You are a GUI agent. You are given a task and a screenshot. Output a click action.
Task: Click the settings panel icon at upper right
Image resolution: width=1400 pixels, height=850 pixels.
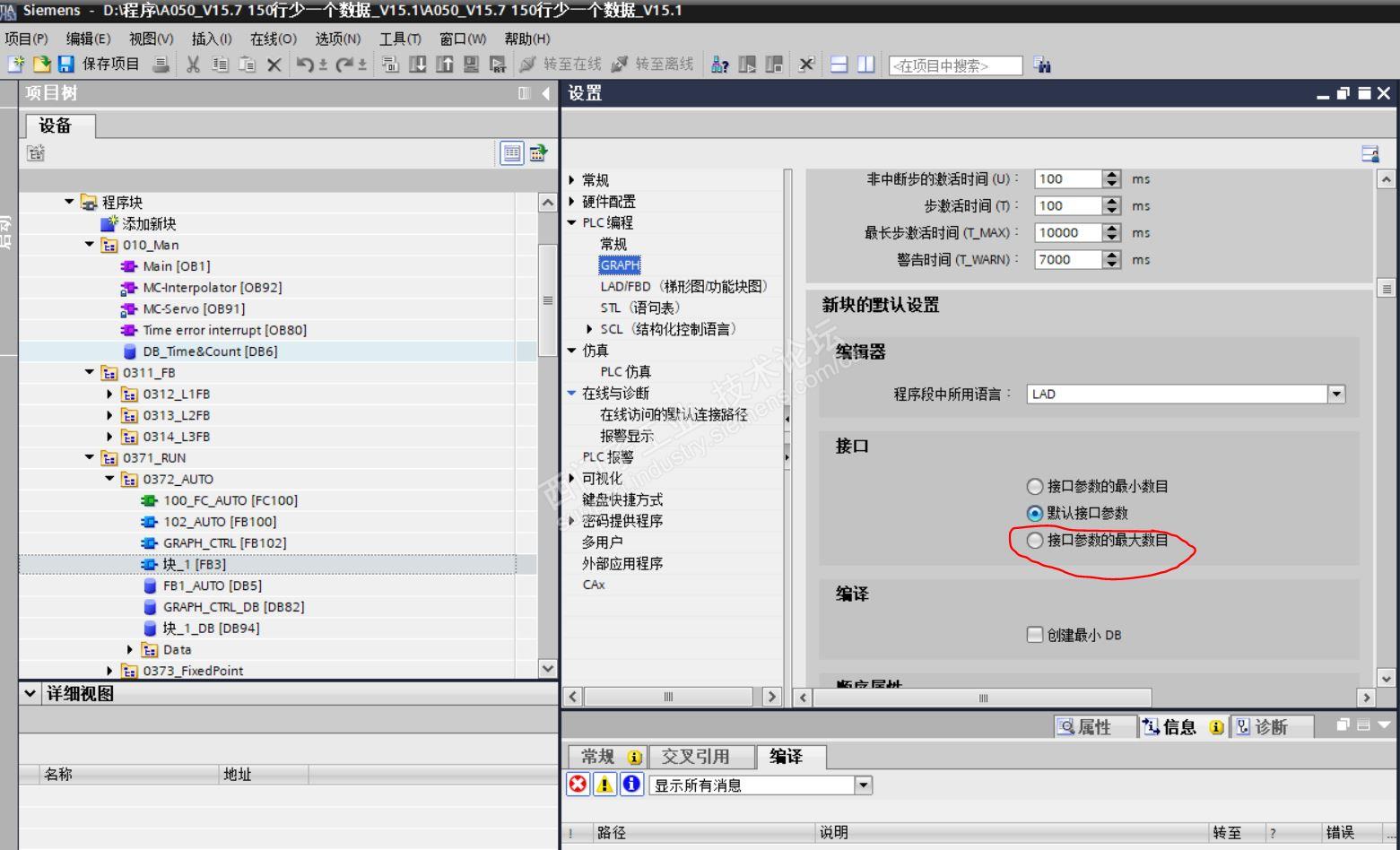(1370, 153)
